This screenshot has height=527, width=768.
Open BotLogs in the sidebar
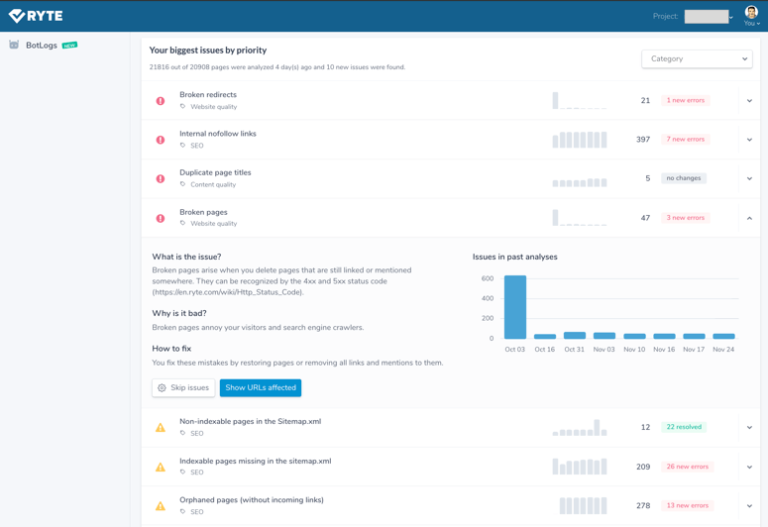coord(42,45)
